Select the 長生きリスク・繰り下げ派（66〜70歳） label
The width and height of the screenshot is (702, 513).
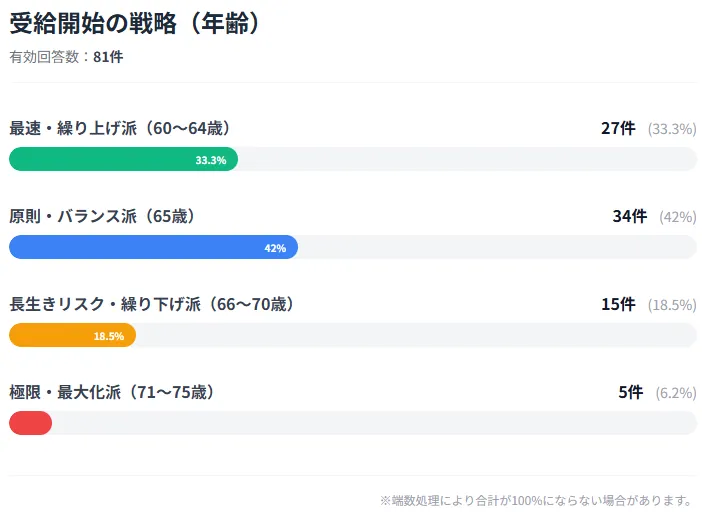coord(152,305)
